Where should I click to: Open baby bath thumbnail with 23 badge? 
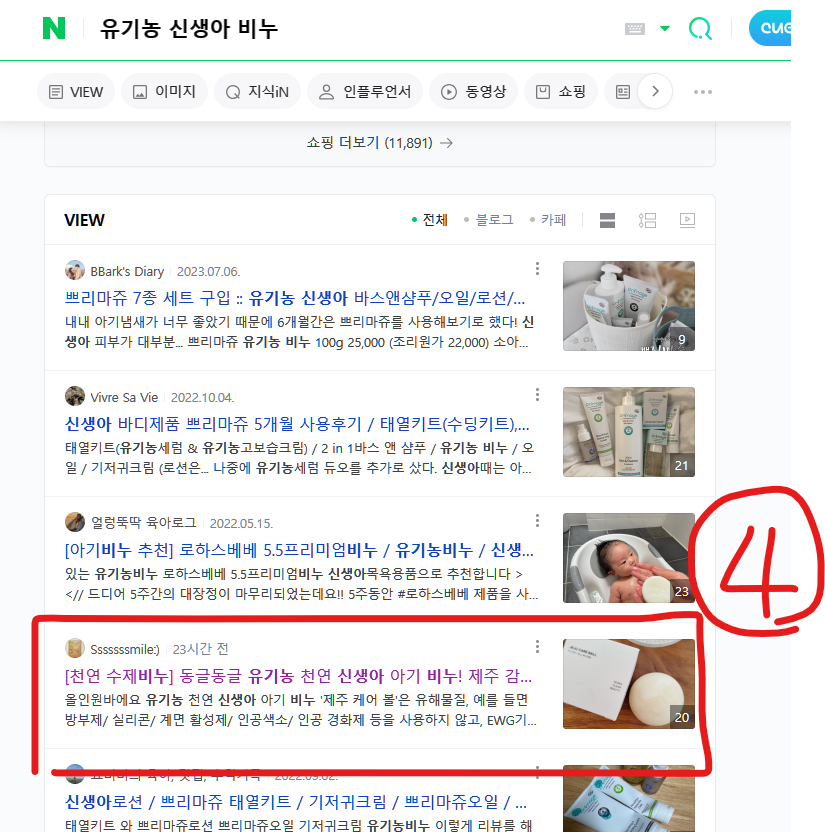(x=629, y=558)
